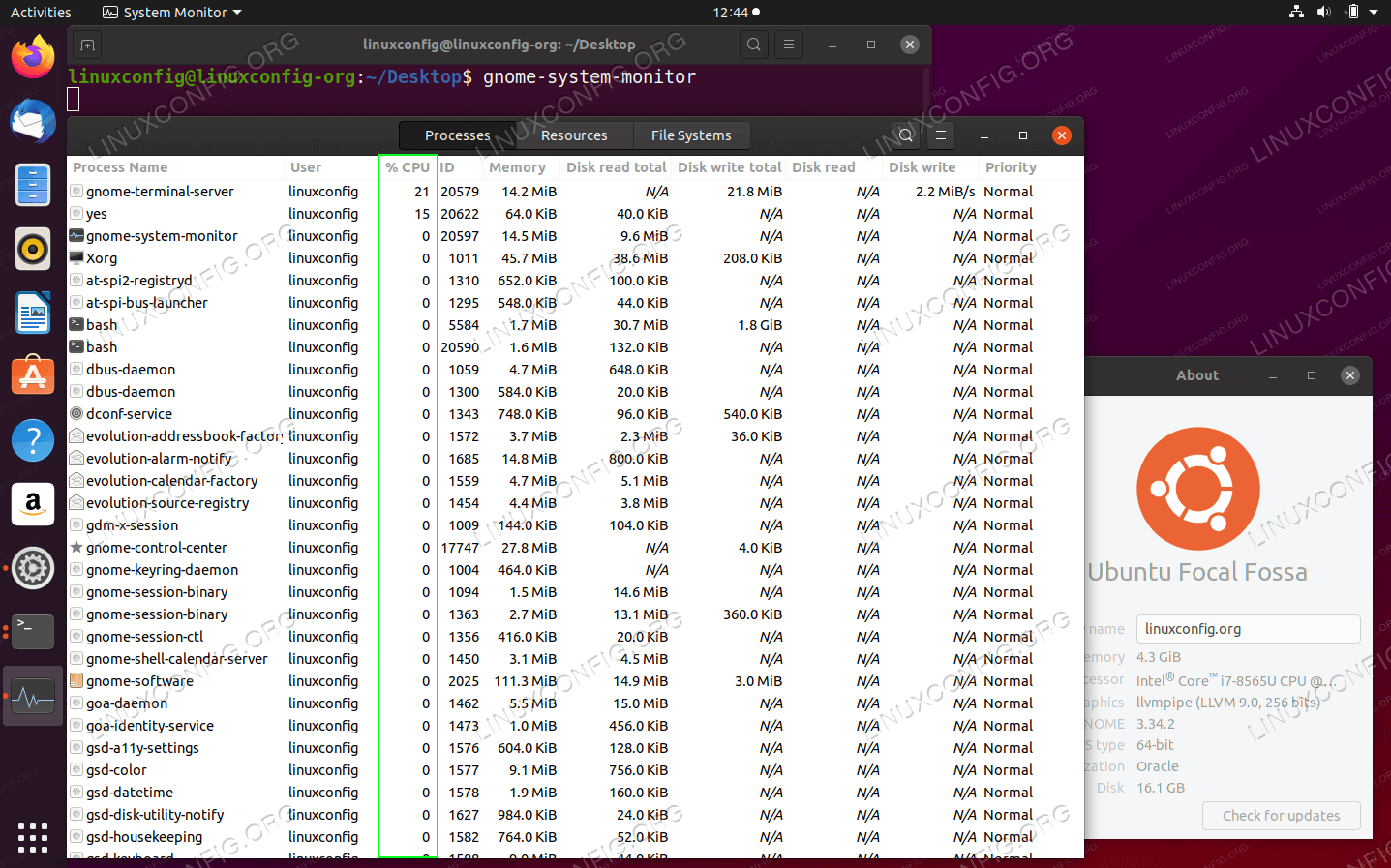Image resolution: width=1391 pixels, height=868 pixels.
Task: Click the device name field in About
Action: pyautogui.click(x=1248, y=629)
